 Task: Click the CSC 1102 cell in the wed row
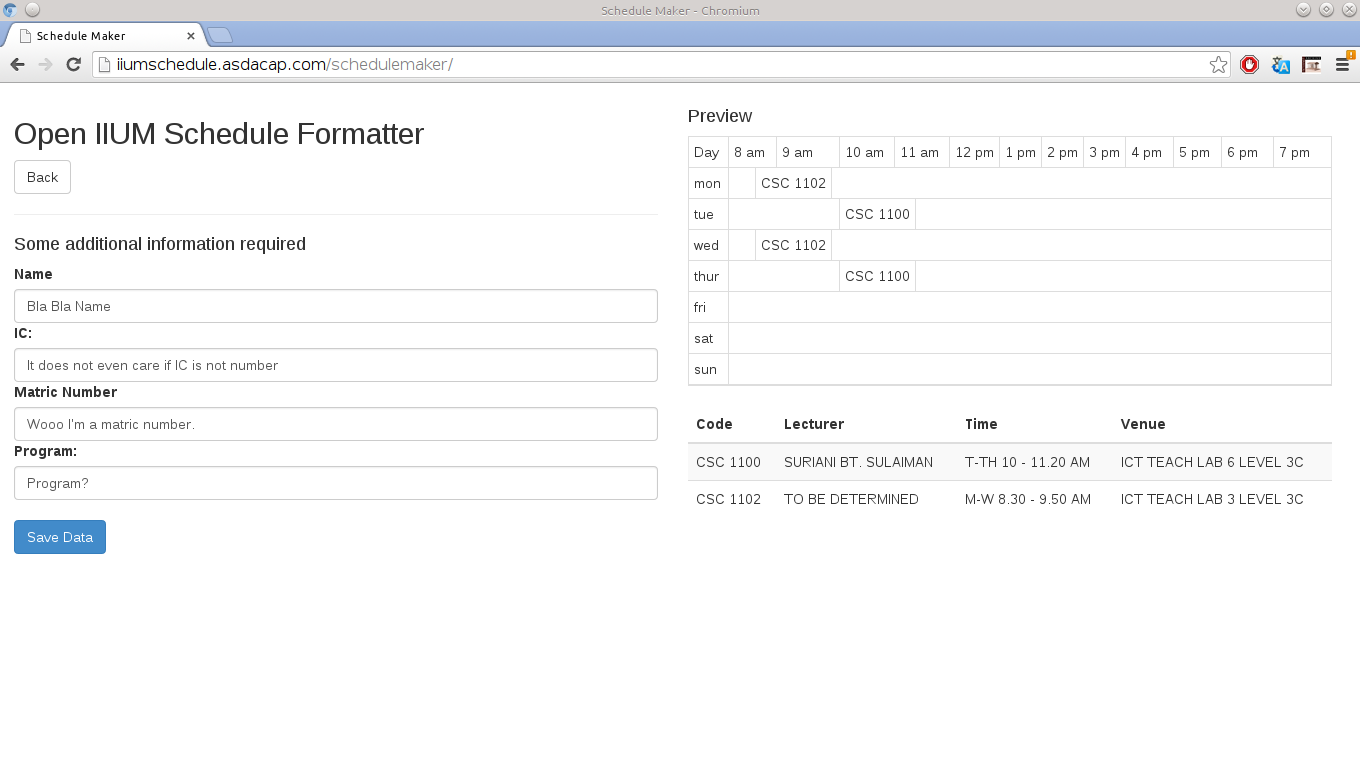(794, 245)
